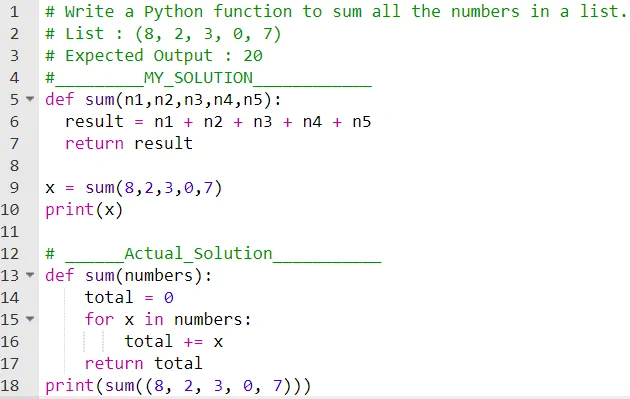Click the 'for x in numbers:' loop line
The image size is (630, 399).
pyautogui.click(x=168, y=320)
